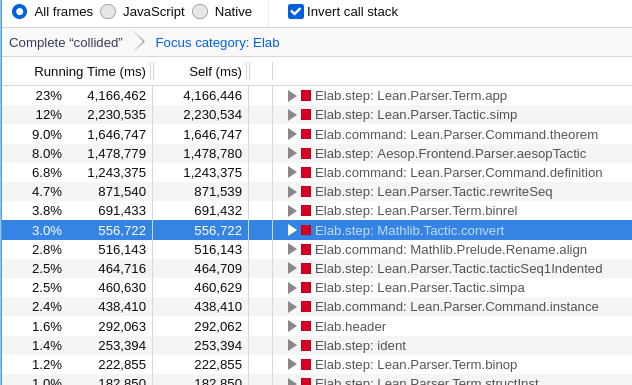Expand the Lean.Parser.Tactic.simp row

click(x=292, y=115)
